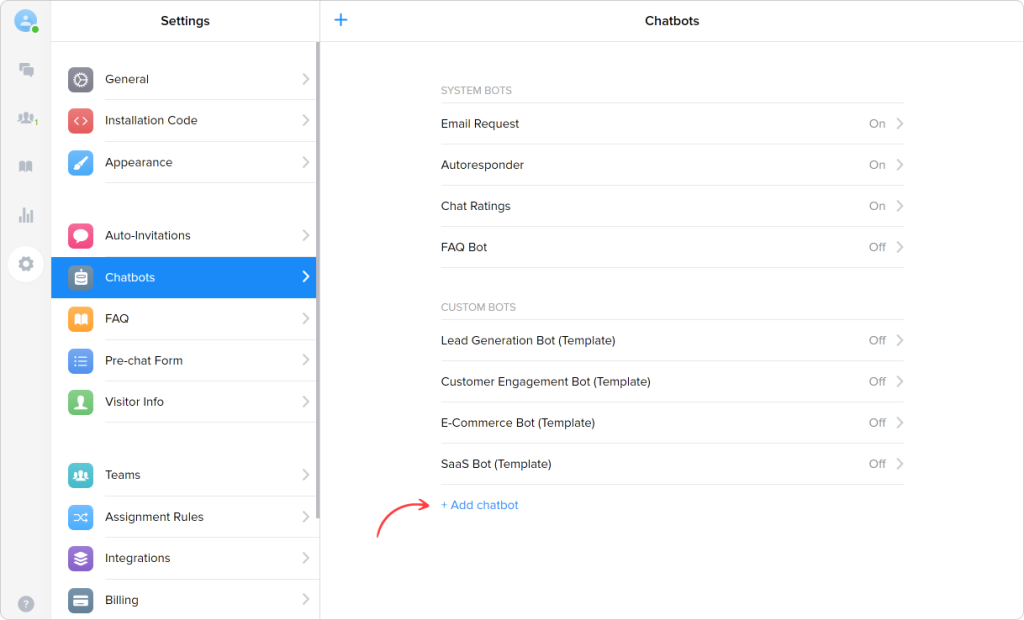The image size is (1024, 620).
Task: Click the Installation Code angle-brackets icon
Action: point(80,120)
